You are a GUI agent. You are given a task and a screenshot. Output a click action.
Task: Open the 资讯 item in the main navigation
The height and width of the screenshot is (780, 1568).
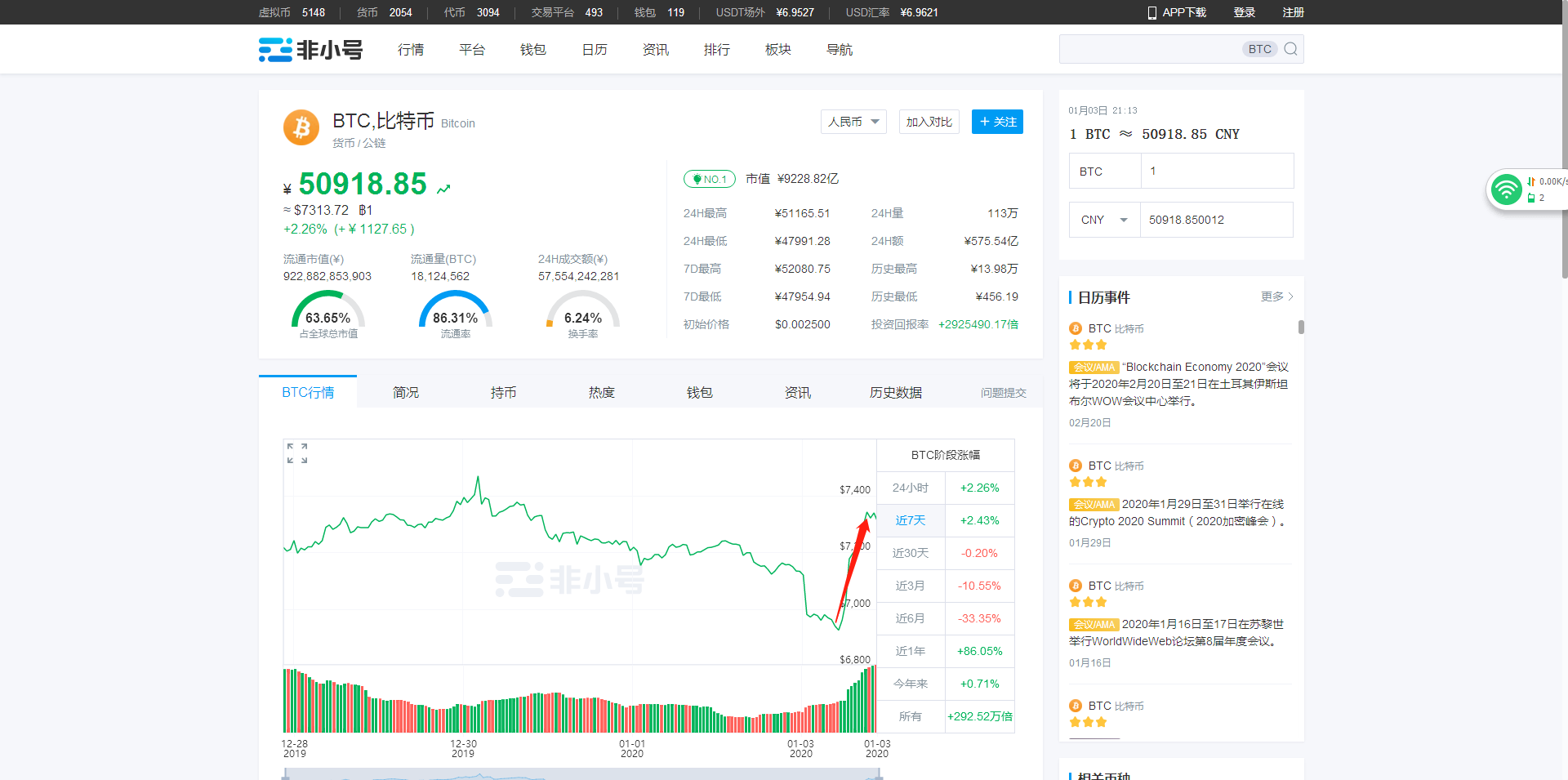pos(656,50)
